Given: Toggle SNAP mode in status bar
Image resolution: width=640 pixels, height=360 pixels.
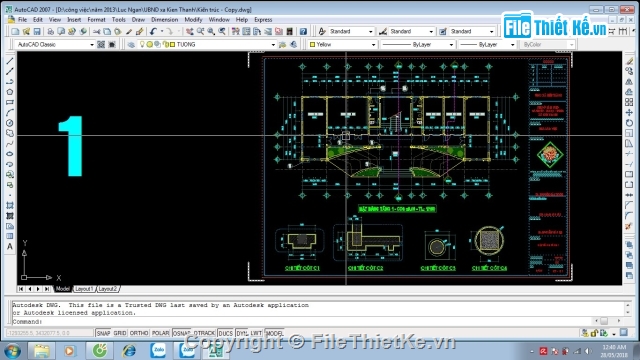Looking at the screenshot, I should coord(103,333).
